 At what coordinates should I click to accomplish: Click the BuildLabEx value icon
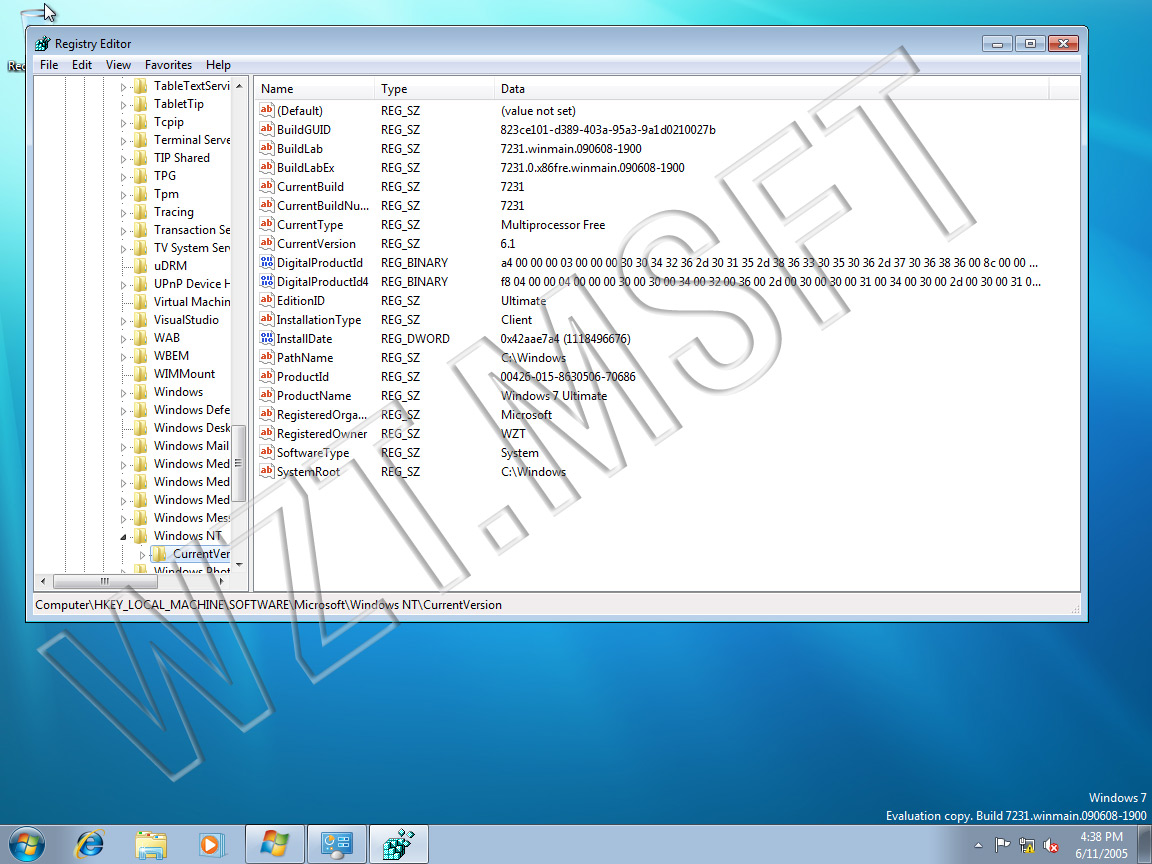tap(266, 168)
